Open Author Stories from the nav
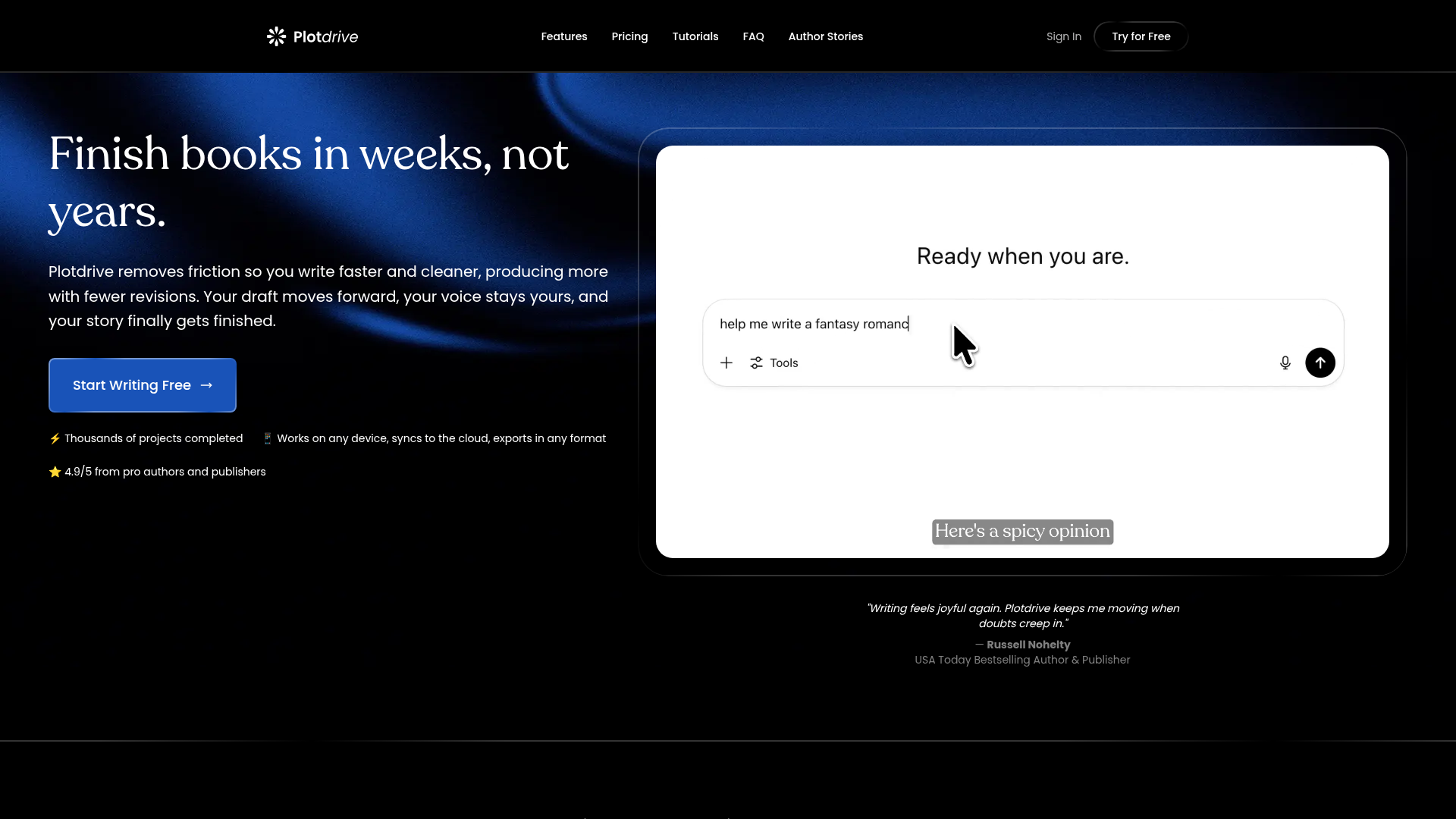 [825, 36]
